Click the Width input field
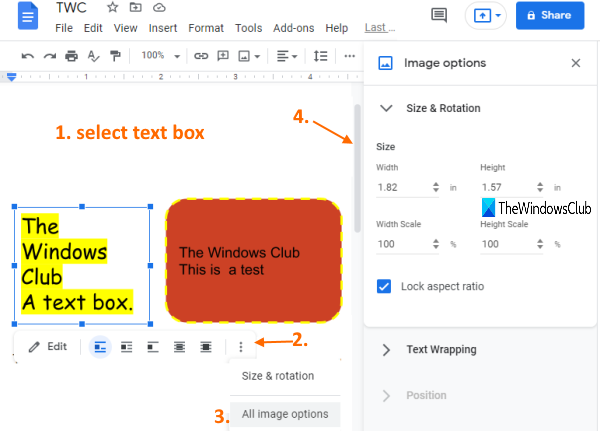 (x=403, y=187)
